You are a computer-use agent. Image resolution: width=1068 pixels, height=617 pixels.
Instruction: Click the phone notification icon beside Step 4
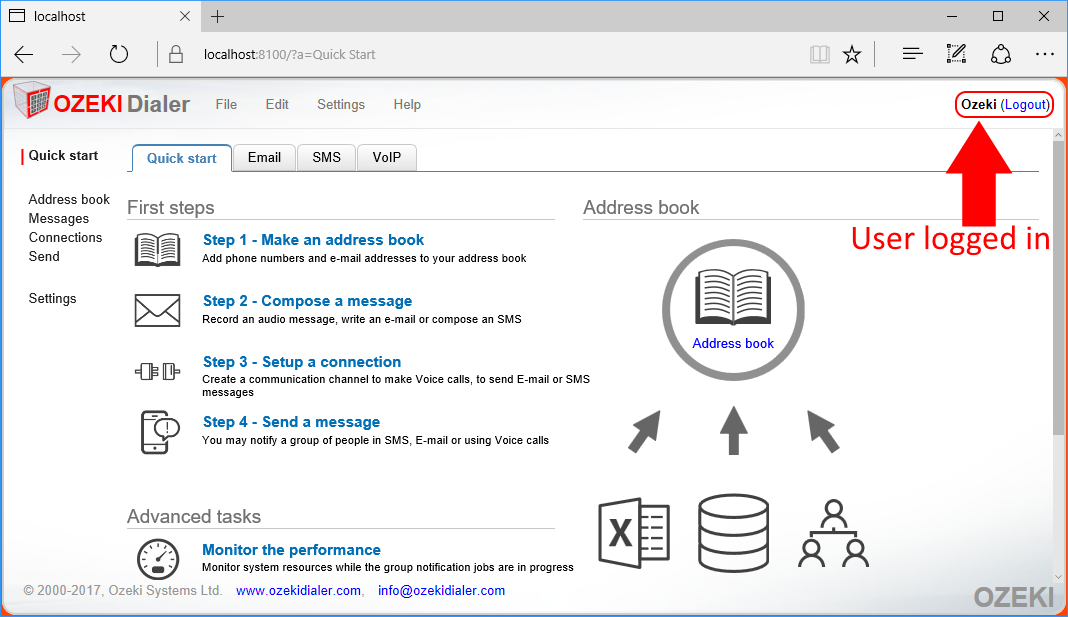click(159, 432)
